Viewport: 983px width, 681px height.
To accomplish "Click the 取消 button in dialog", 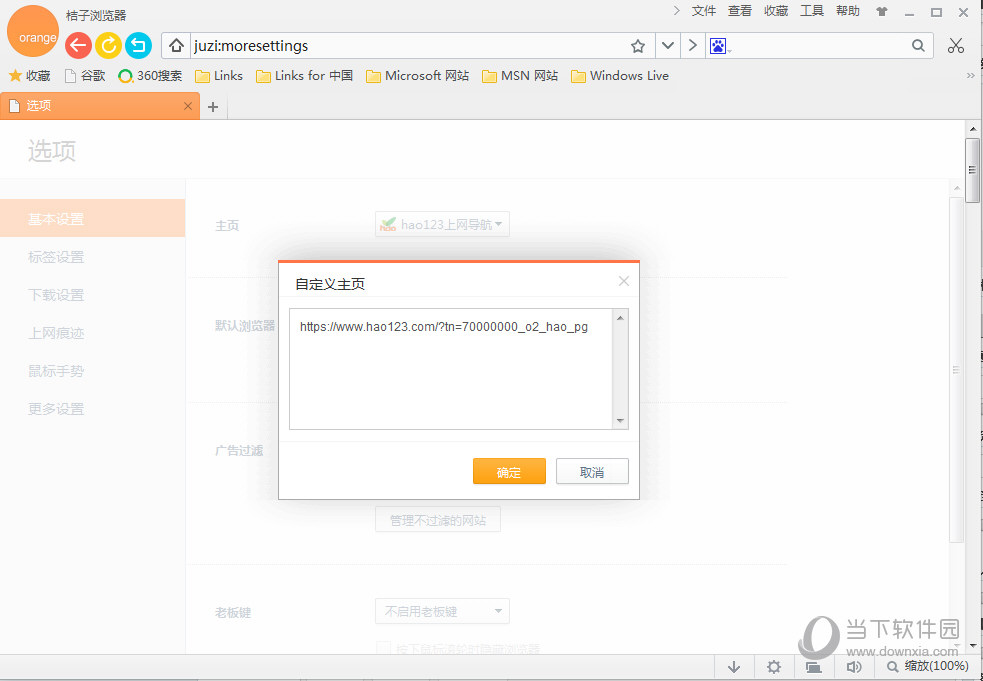I will click(x=592, y=472).
